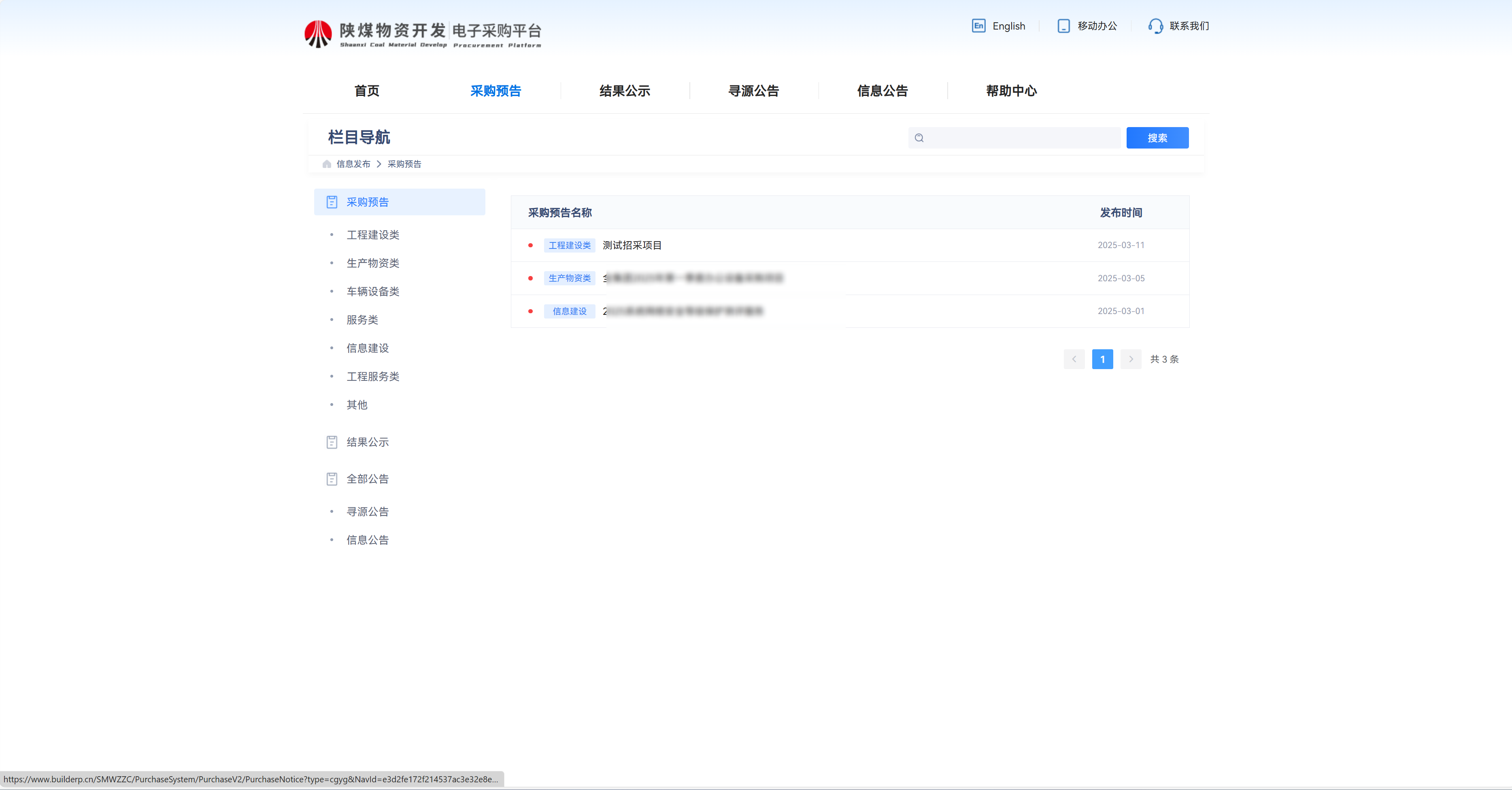Open 测试招采项目 notice

[632, 245]
